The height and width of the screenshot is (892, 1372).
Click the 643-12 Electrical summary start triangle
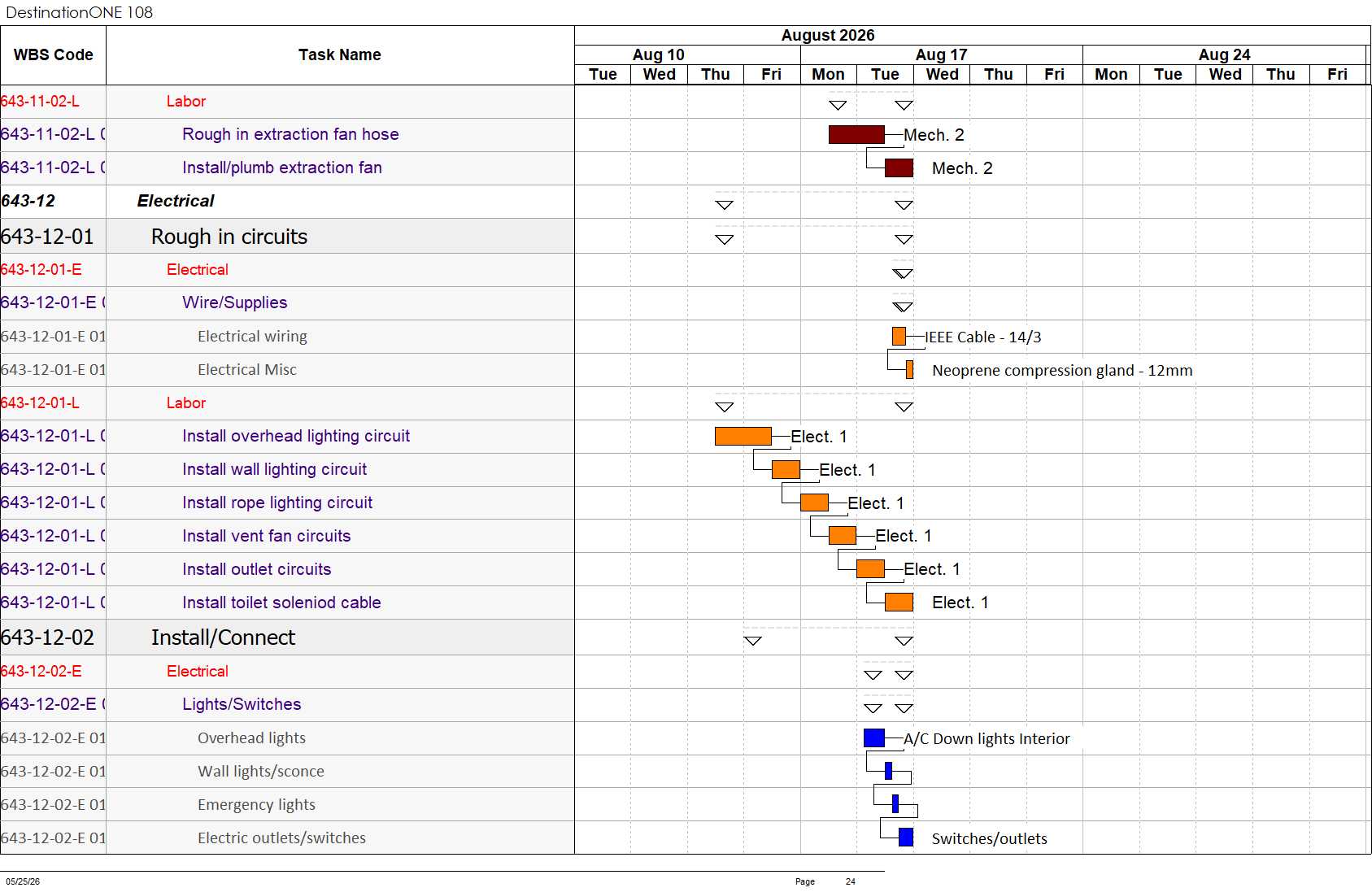coord(725,205)
